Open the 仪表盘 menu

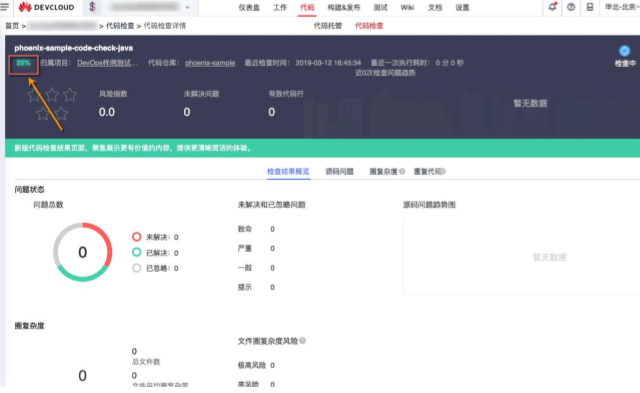pos(249,8)
